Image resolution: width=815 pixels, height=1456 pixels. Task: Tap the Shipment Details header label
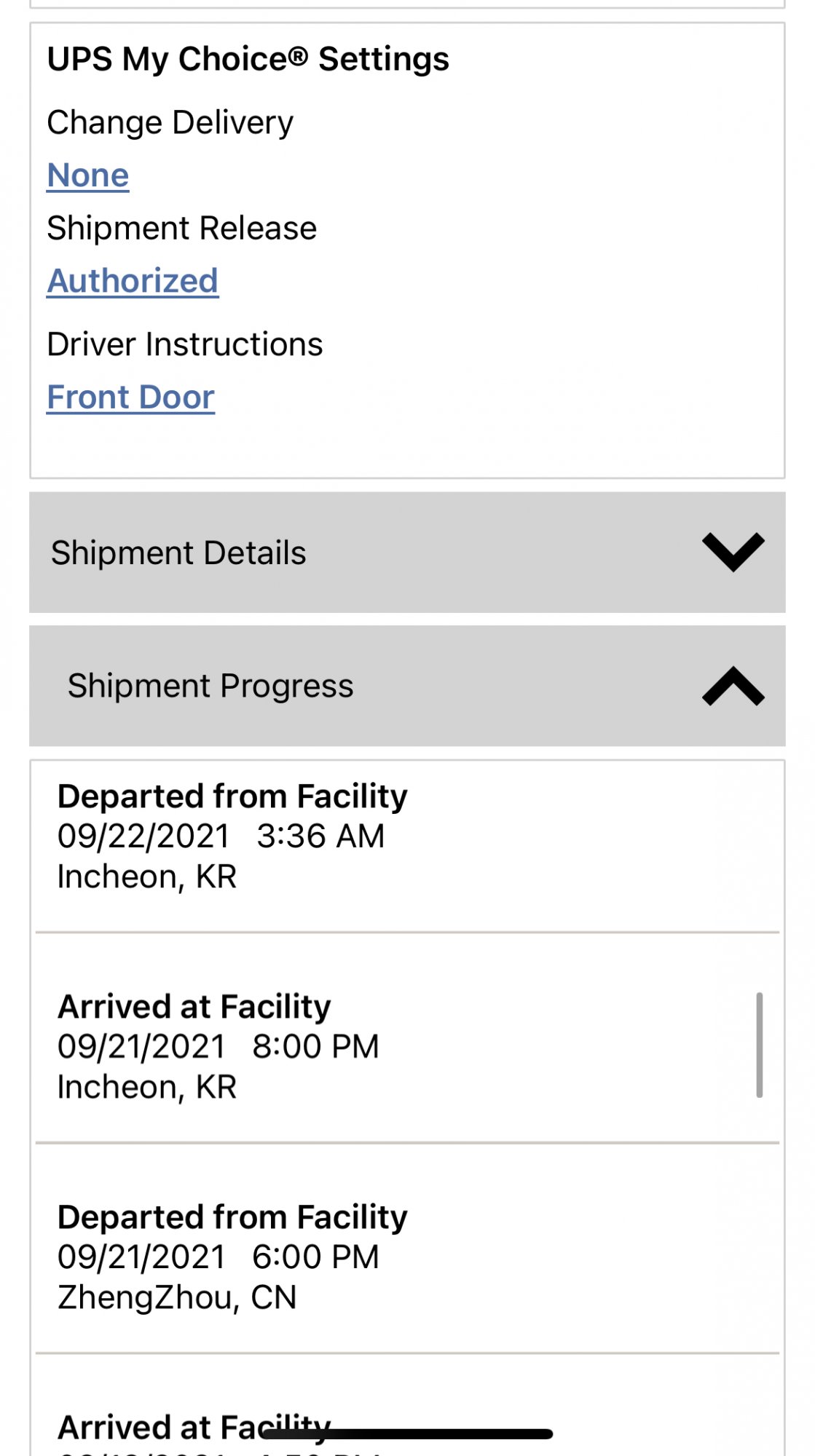tap(178, 553)
